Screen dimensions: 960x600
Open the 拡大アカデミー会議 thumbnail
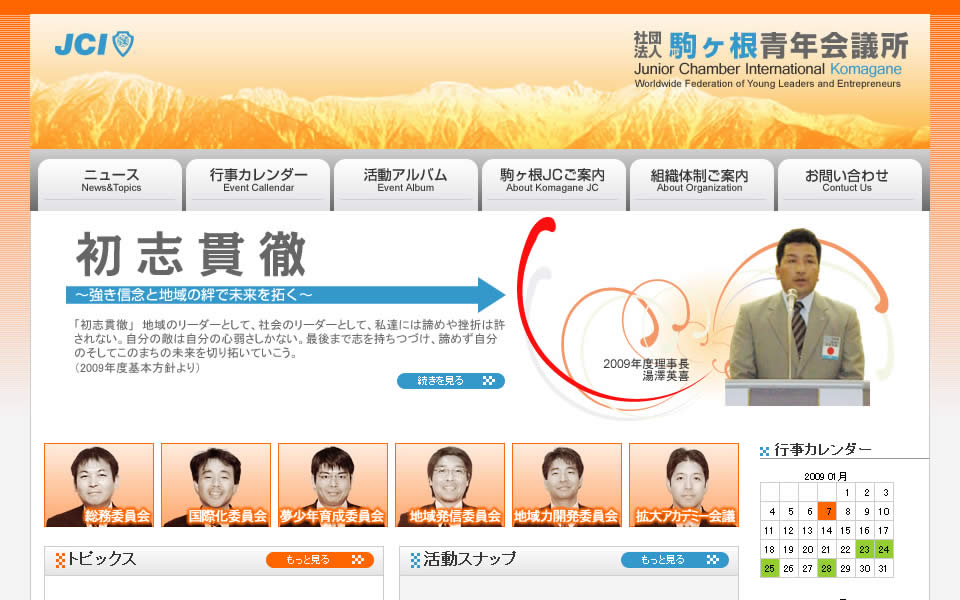coord(684,485)
